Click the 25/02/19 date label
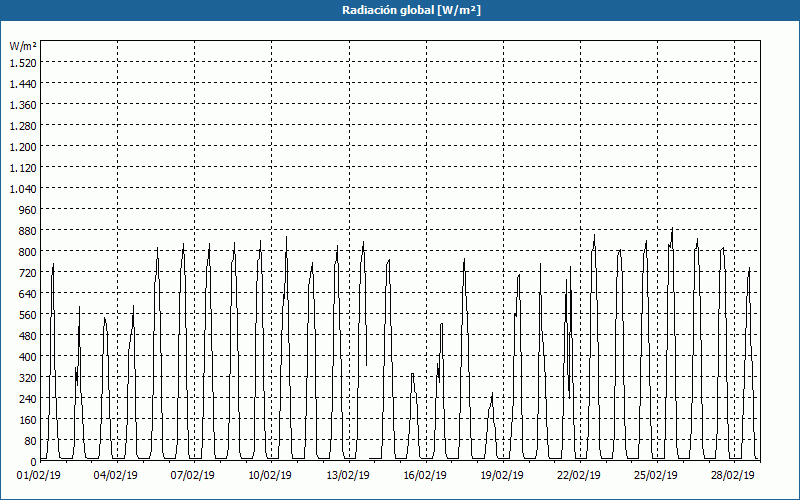The height and width of the screenshot is (500, 800). tap(657, 475)
